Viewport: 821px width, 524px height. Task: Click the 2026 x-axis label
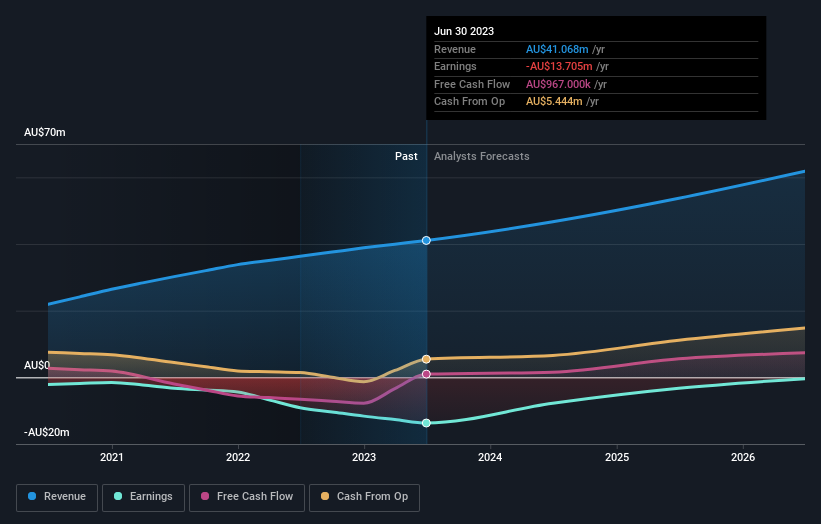click(x=743, y=457)
